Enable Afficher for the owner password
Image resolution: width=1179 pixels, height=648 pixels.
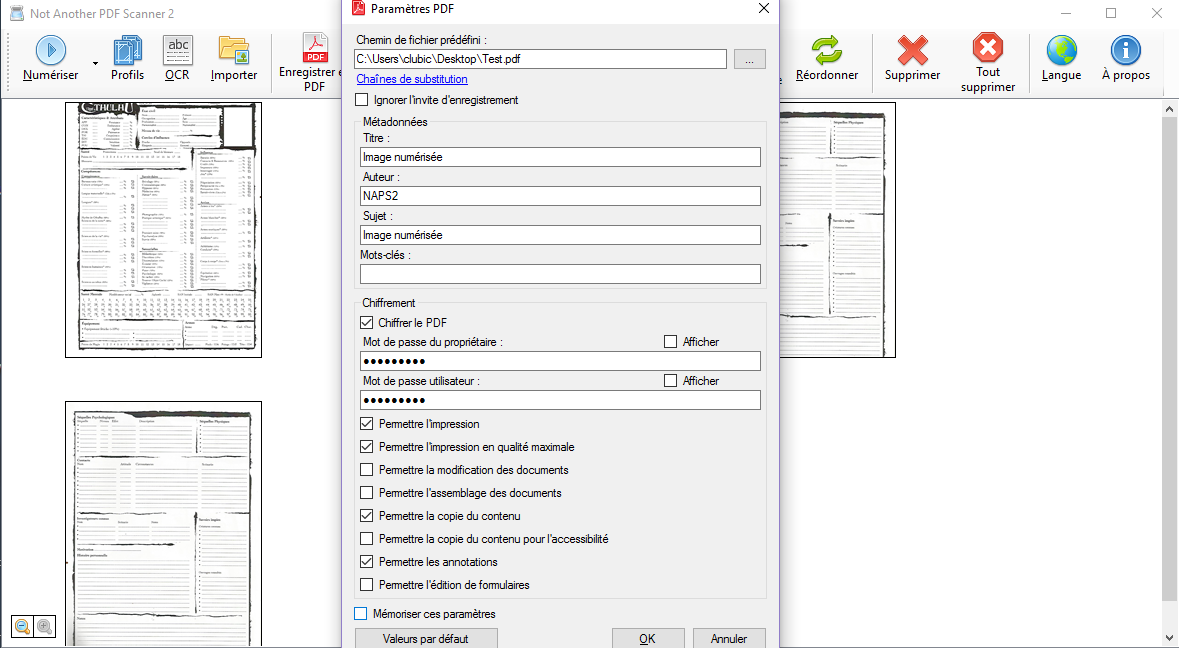[670, 341]
